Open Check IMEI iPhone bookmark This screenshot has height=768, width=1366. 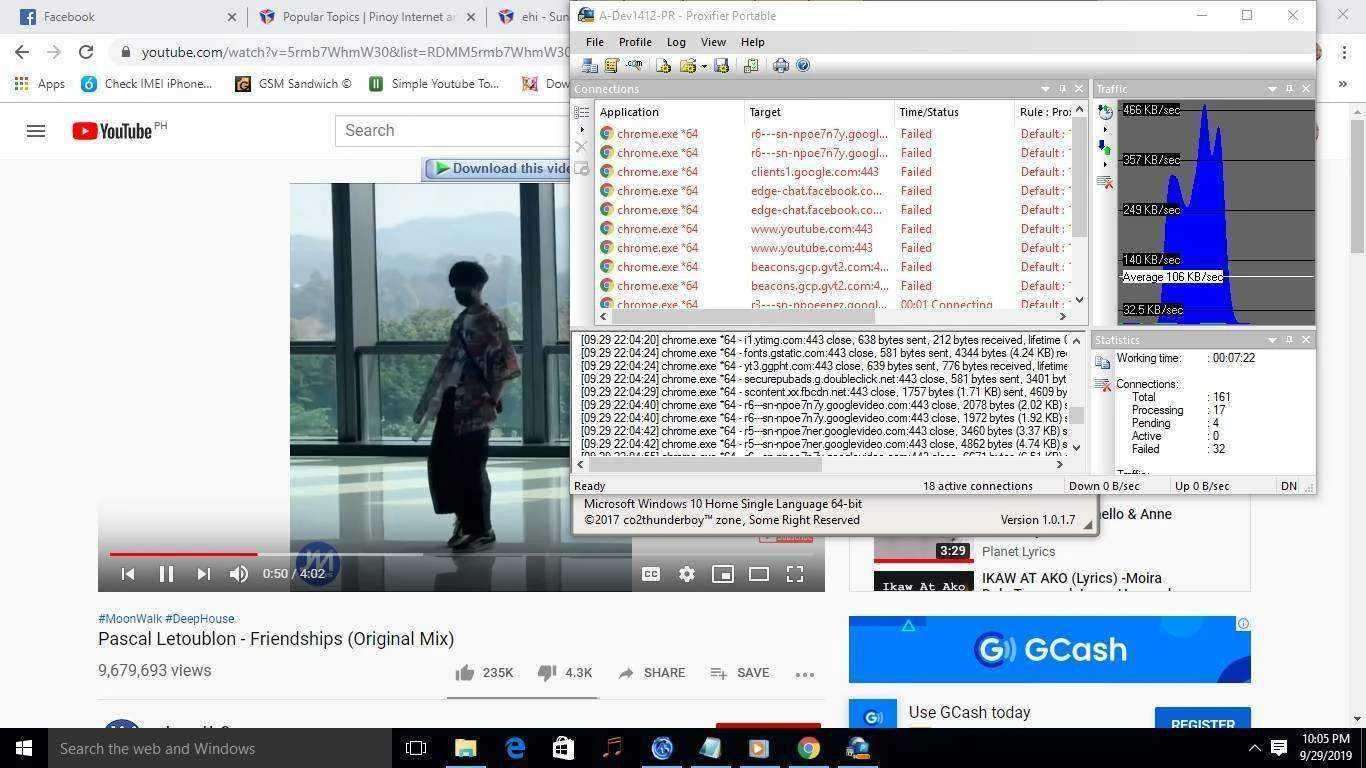147,84
